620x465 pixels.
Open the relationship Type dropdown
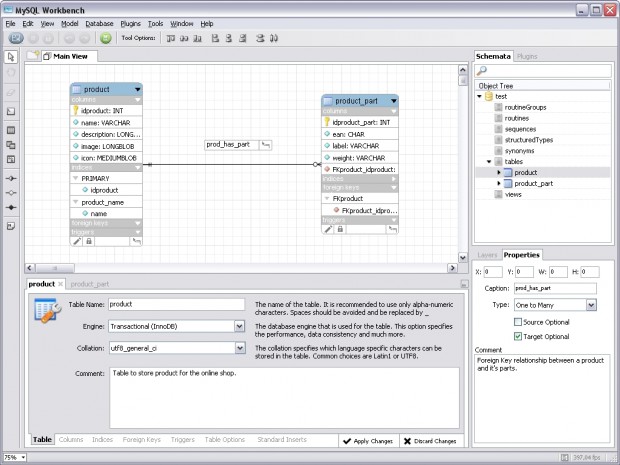coord(591,305)
